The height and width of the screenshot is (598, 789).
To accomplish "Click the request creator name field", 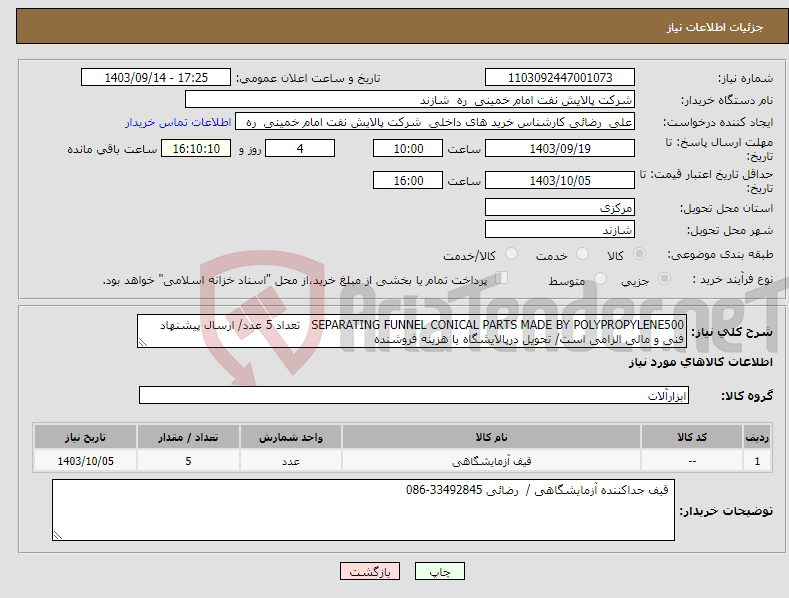I will (435, 122).
